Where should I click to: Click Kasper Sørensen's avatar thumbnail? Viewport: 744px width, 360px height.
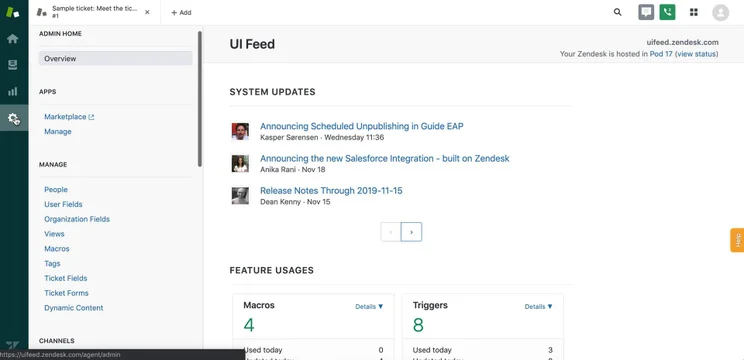point(240,131)
